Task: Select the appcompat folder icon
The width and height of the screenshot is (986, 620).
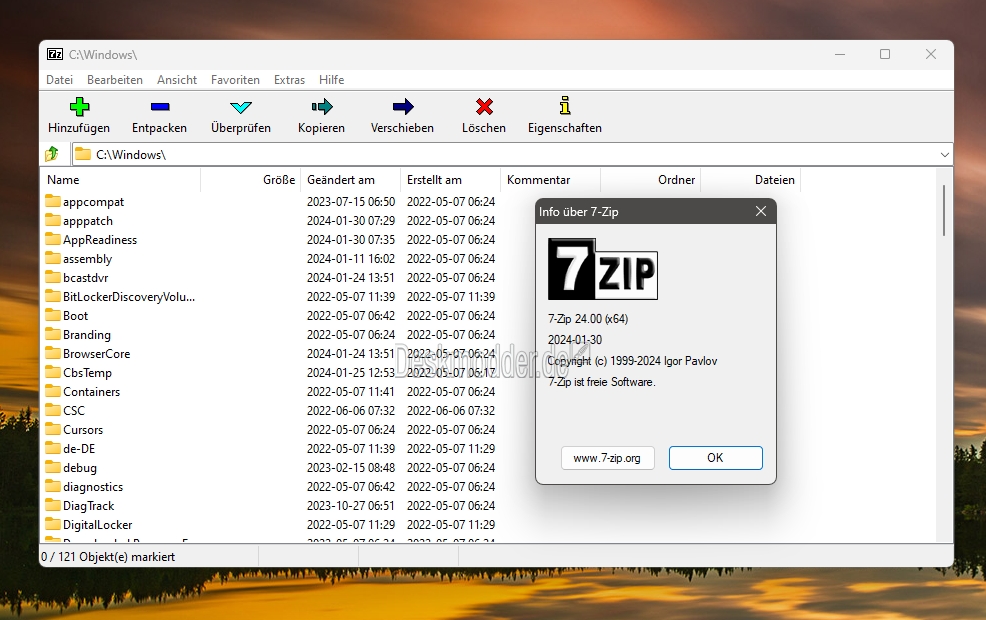Action: 53,201
